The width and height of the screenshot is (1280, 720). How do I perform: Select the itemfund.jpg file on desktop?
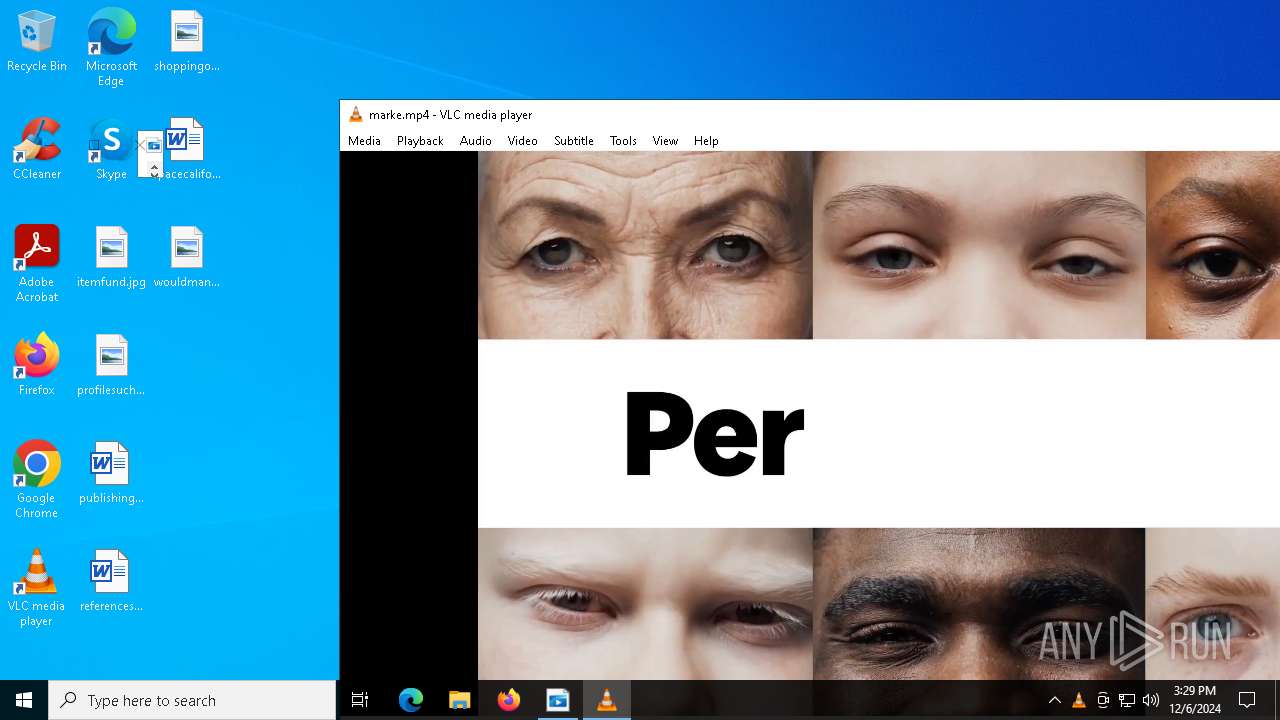111,258
